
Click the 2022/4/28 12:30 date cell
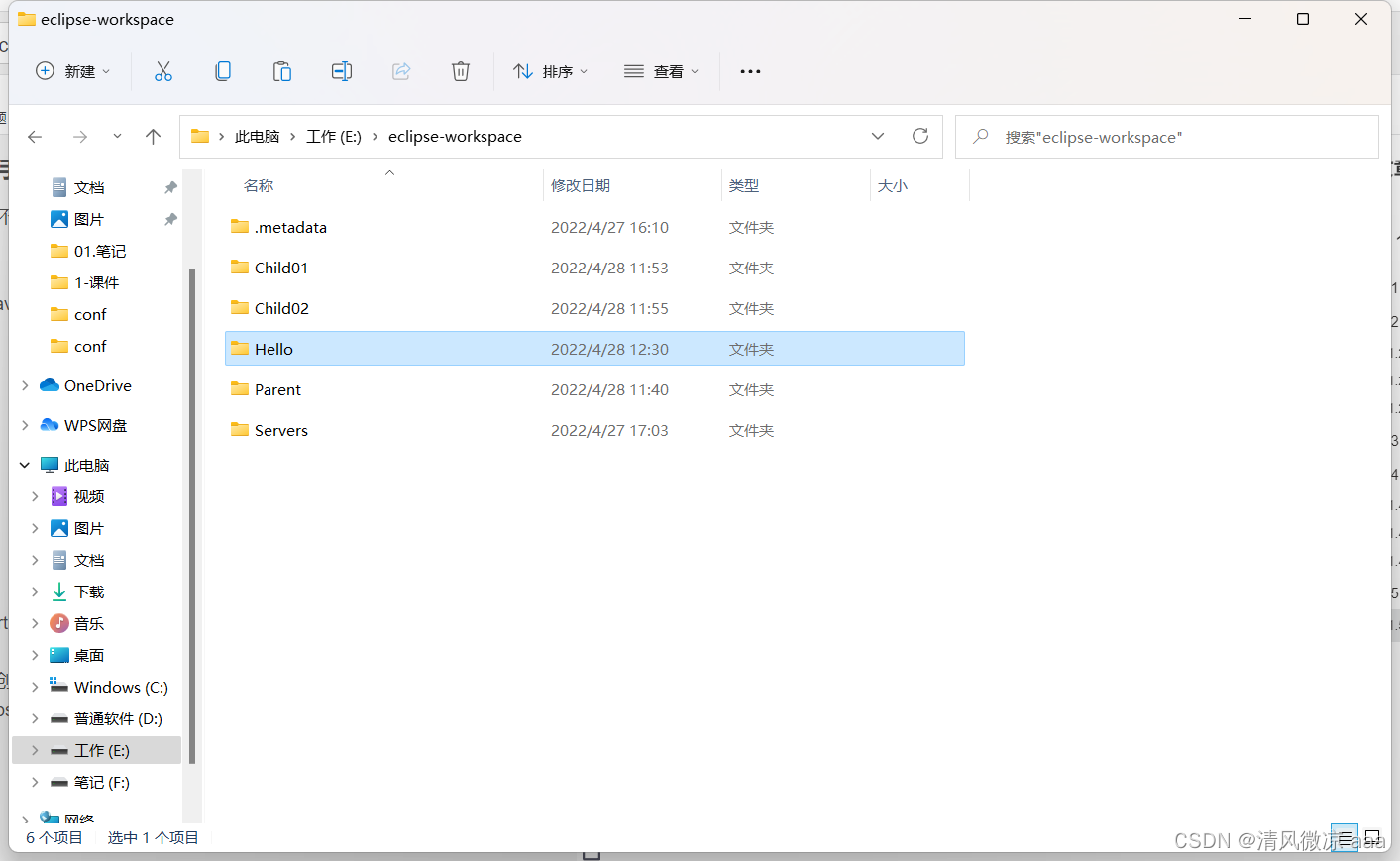[609, 349]
